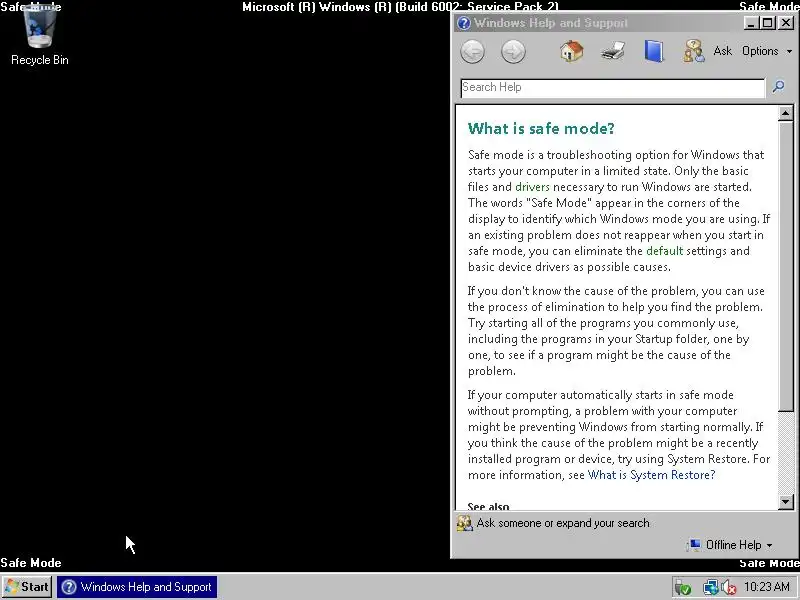Click the Ask people icon in toolbar
Viewport: 800px width, 600px height.
coord(694,51)
